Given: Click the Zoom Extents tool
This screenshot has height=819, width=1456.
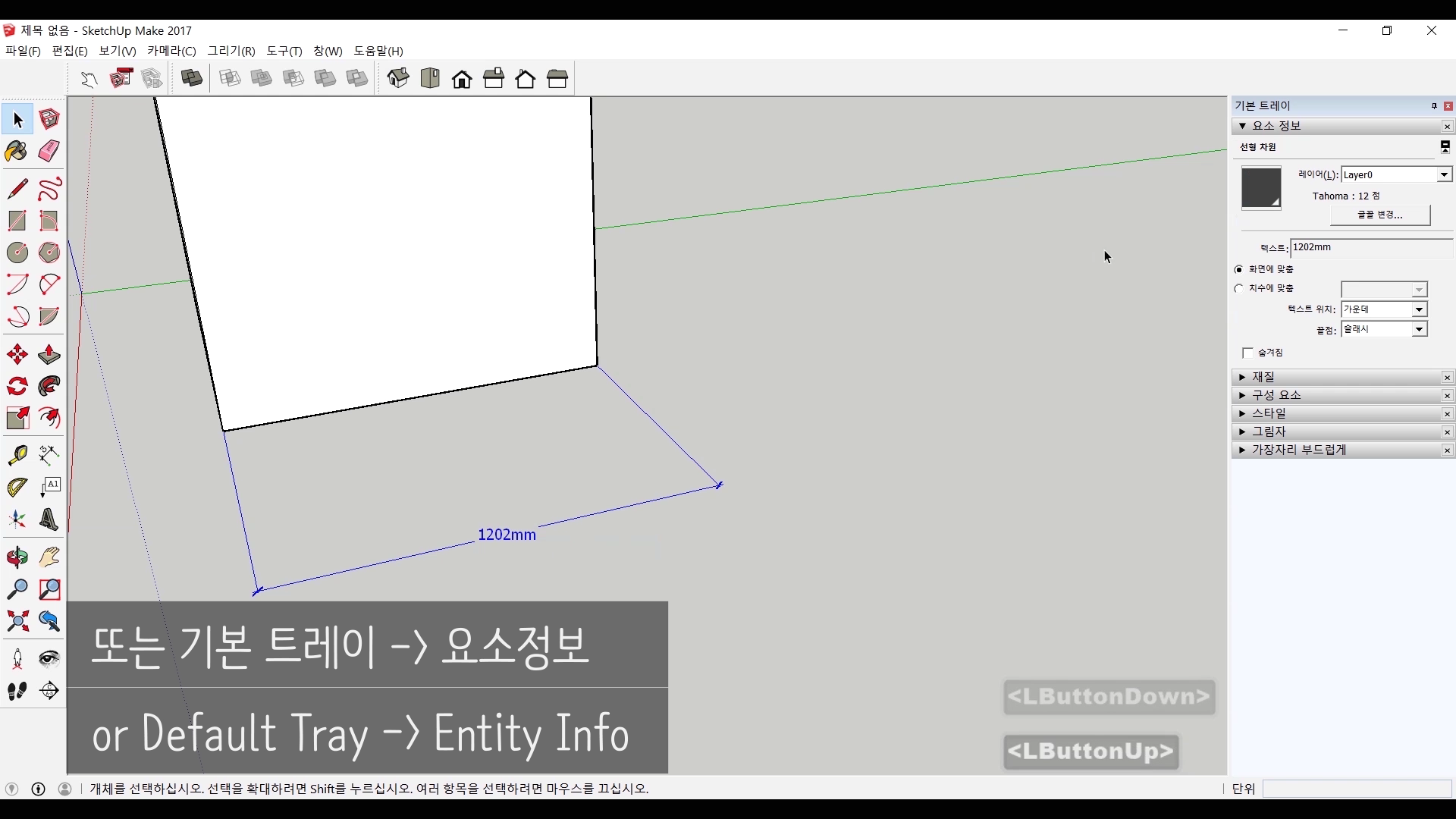Looking at the screenshot, I should [17, 622].
